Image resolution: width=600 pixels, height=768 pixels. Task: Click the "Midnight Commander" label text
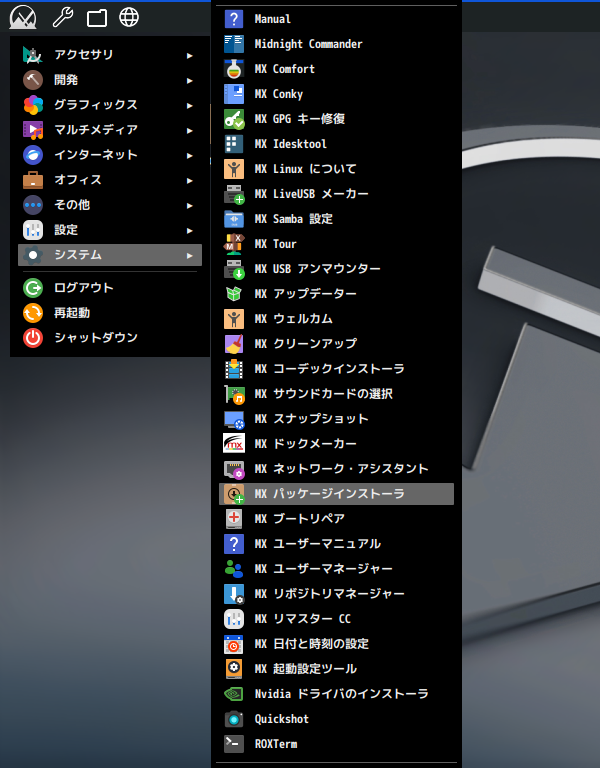(309, 44)
